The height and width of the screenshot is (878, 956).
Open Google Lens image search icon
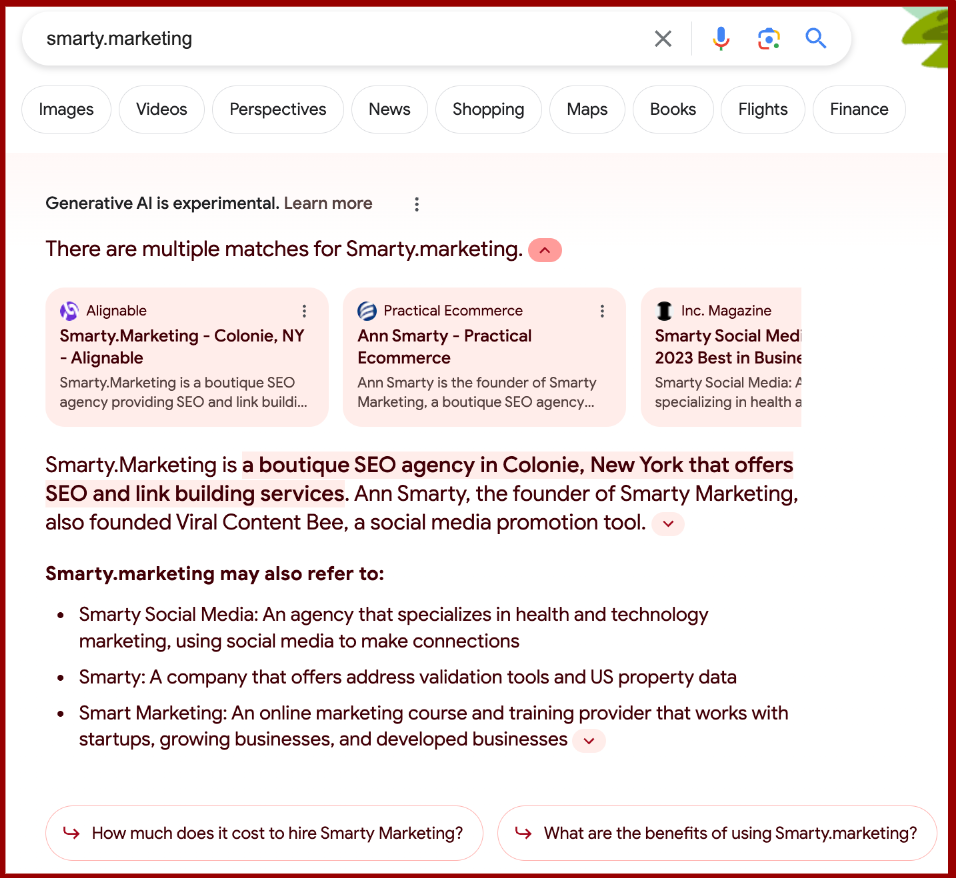click(769, 39)
